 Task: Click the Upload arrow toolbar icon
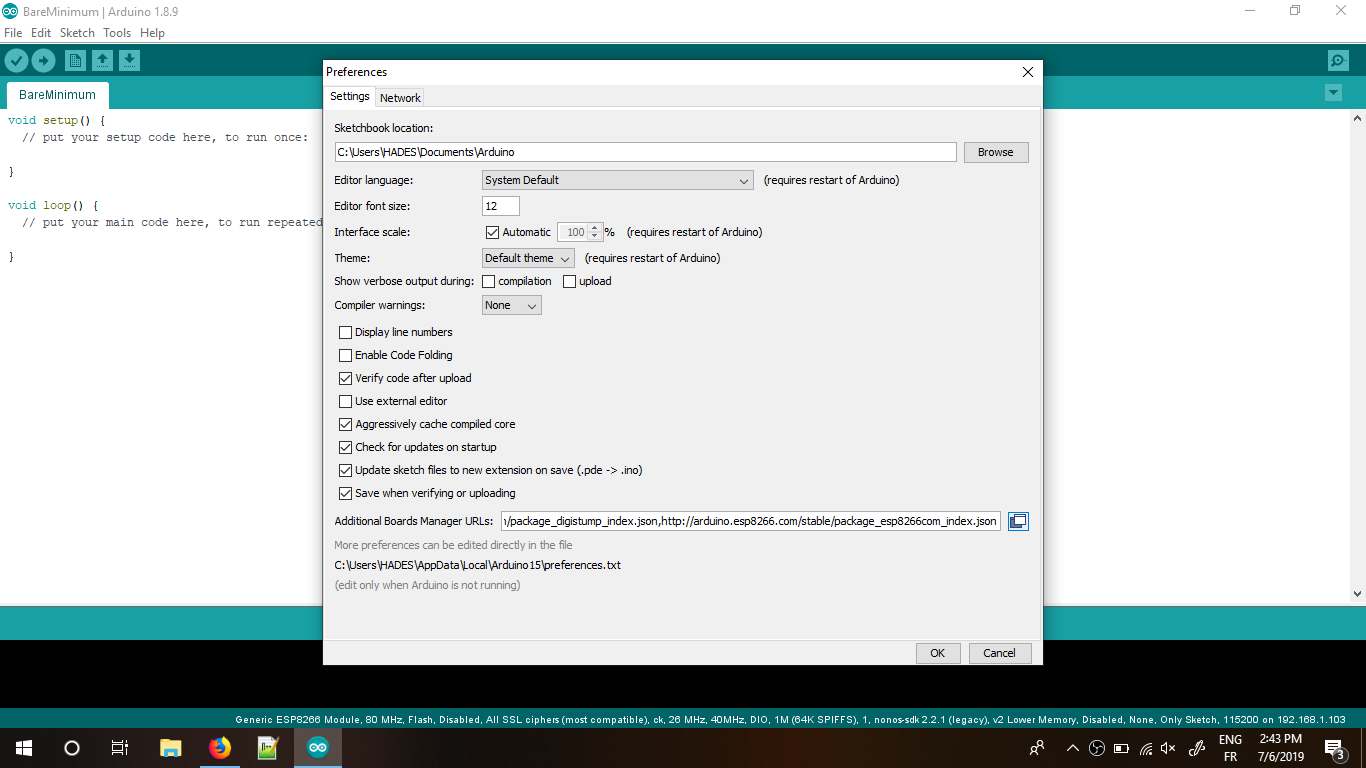click(43, 60)
